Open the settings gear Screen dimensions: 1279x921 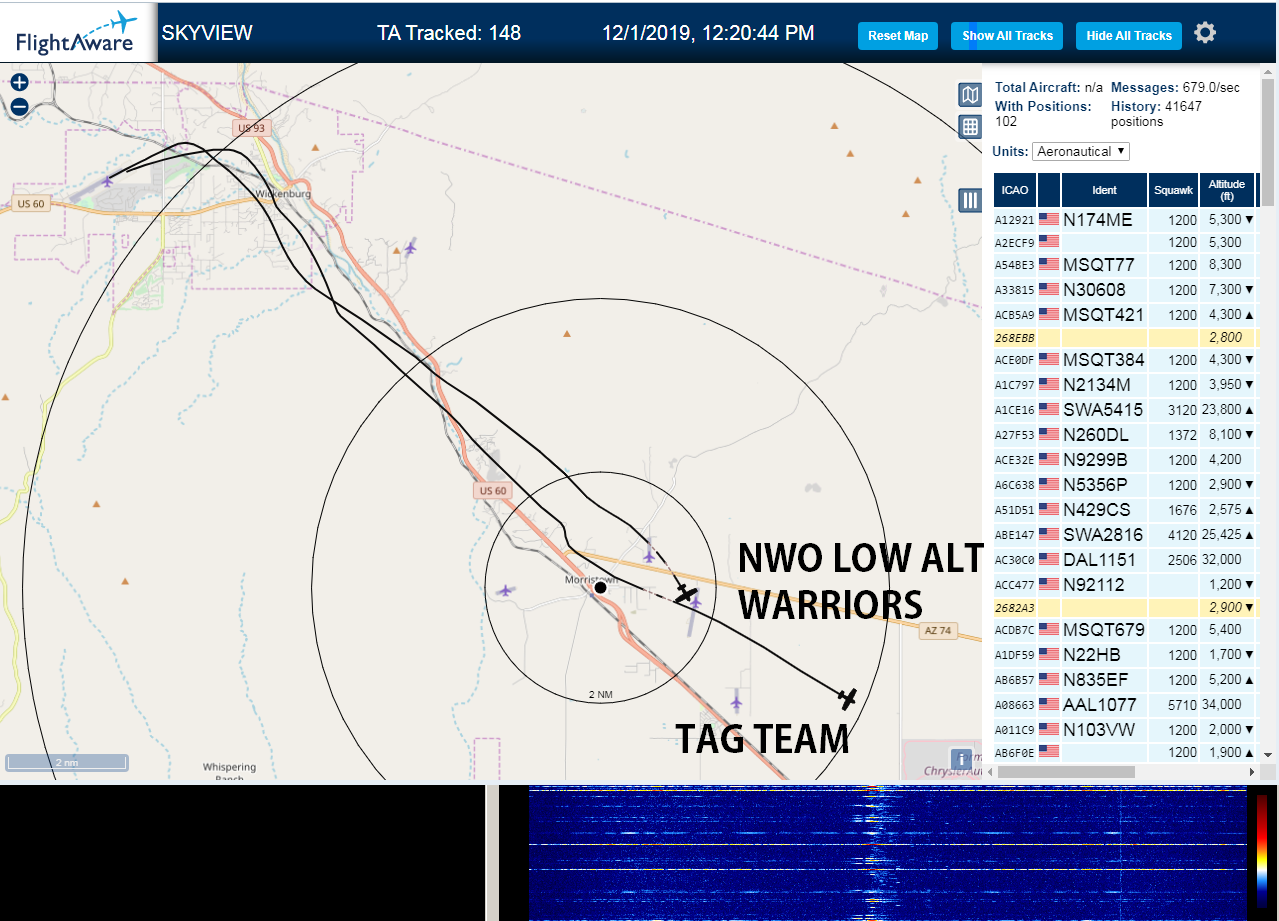click(x=1205, y=33)
